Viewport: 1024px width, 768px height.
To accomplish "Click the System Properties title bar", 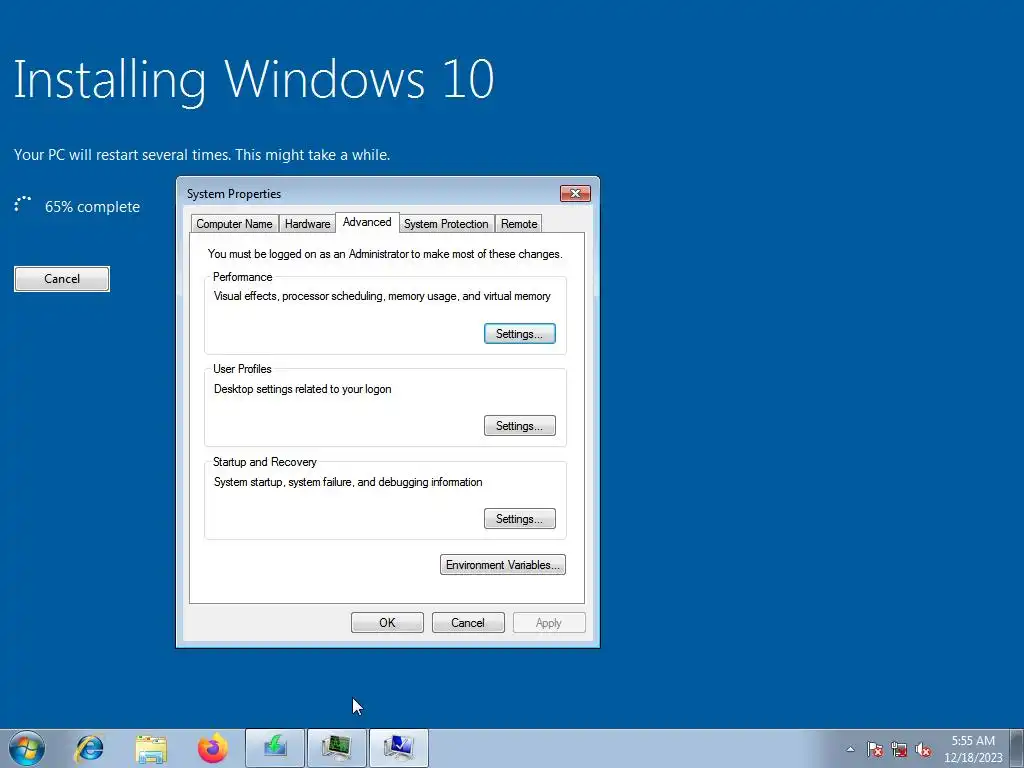I will pos(369,193).
